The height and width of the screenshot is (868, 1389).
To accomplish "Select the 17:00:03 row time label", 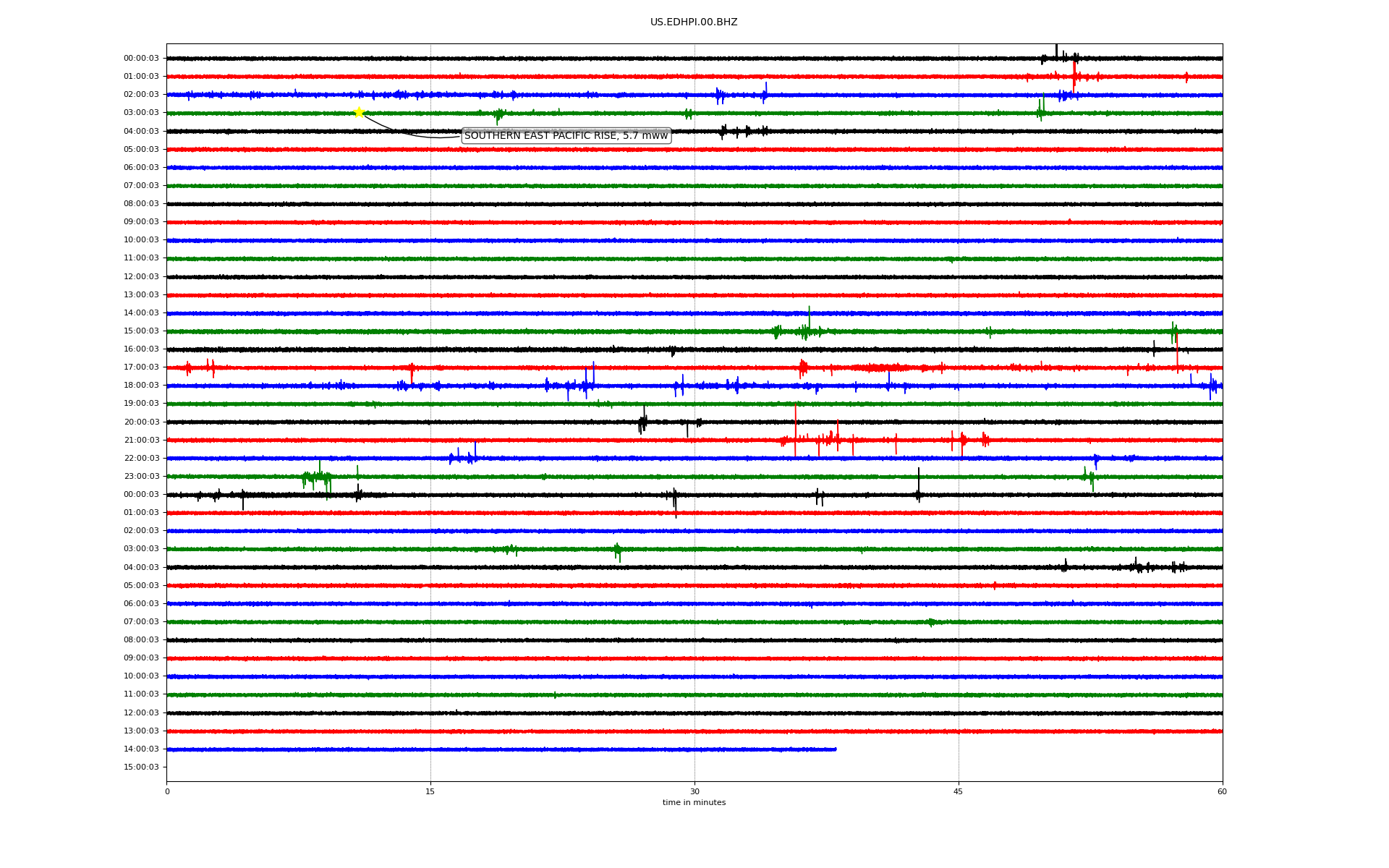I will click(x=141, y=367).
